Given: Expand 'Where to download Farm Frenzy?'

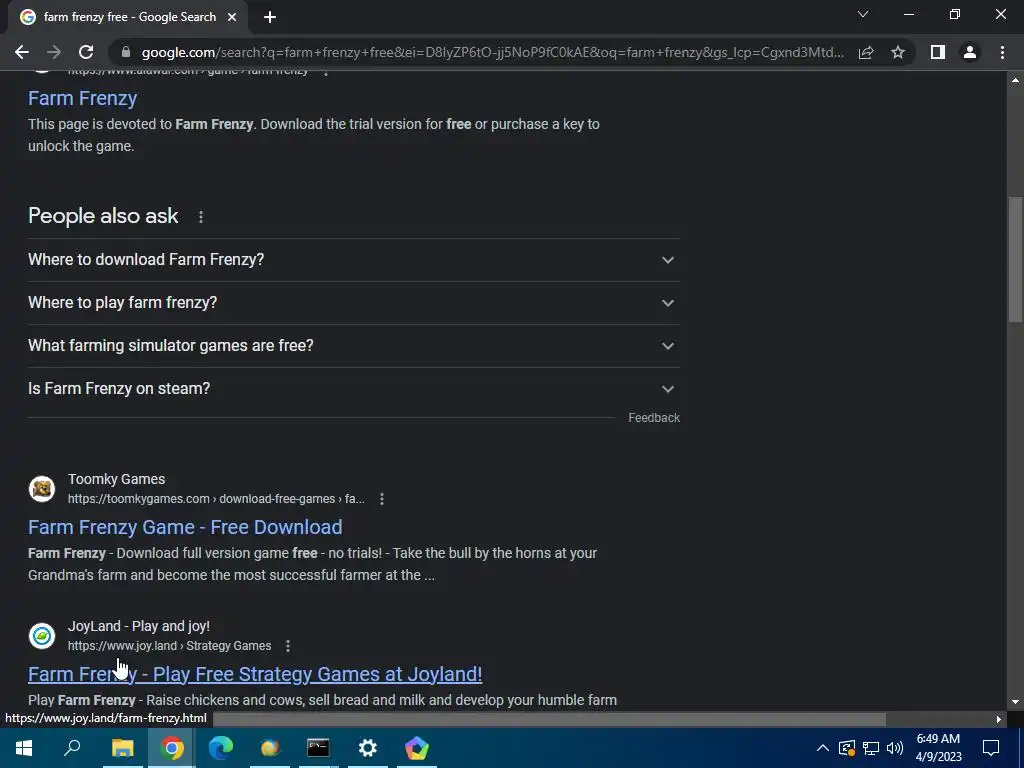Looking at the screenshot, I should tap(353, 260).
